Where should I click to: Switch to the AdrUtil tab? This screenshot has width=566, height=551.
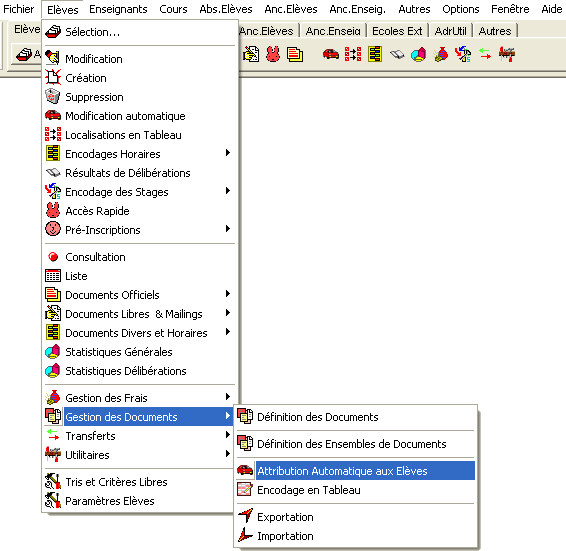(x=450, y=31)
